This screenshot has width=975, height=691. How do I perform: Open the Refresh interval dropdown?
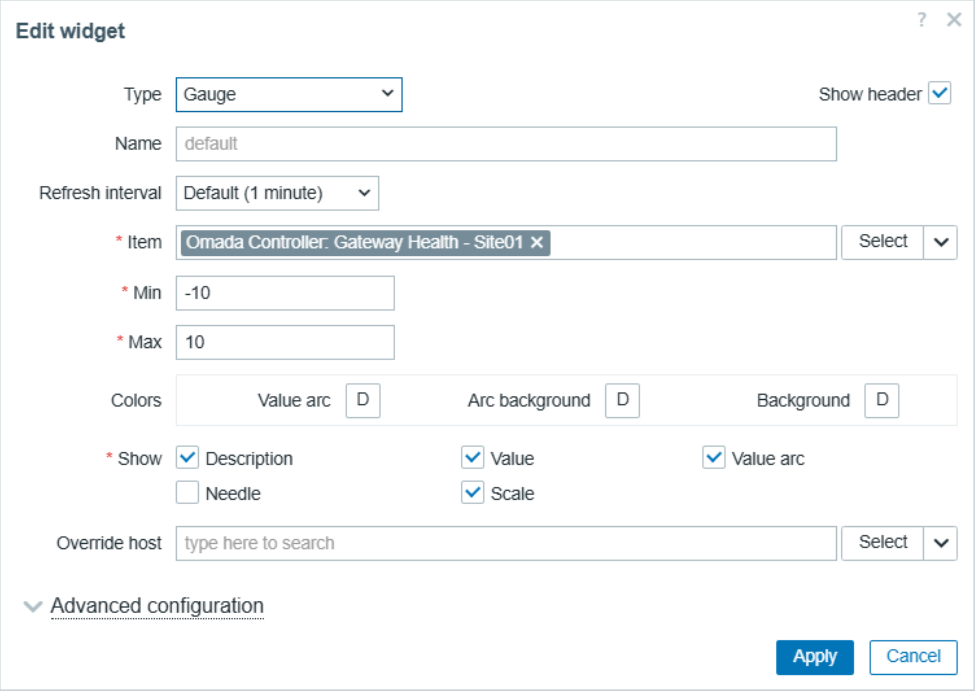coord(277,193)
